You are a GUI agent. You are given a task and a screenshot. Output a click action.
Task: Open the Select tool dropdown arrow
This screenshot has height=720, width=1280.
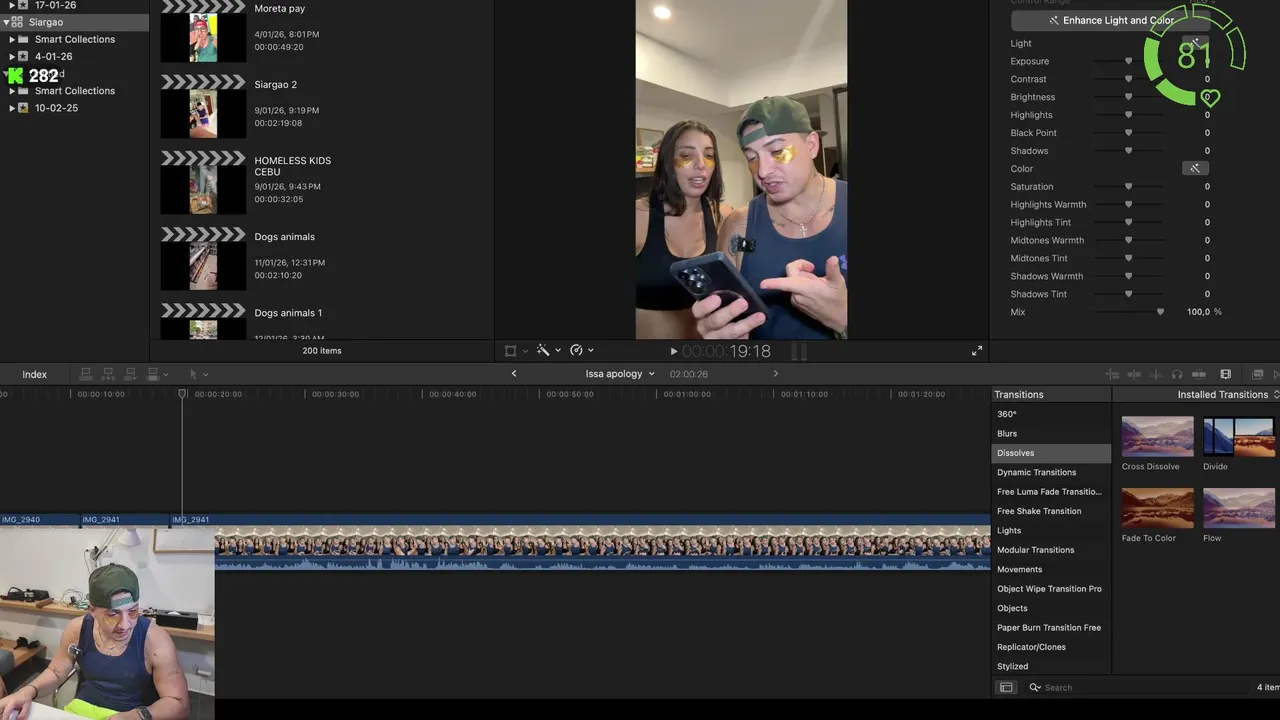tap(205, 374)
